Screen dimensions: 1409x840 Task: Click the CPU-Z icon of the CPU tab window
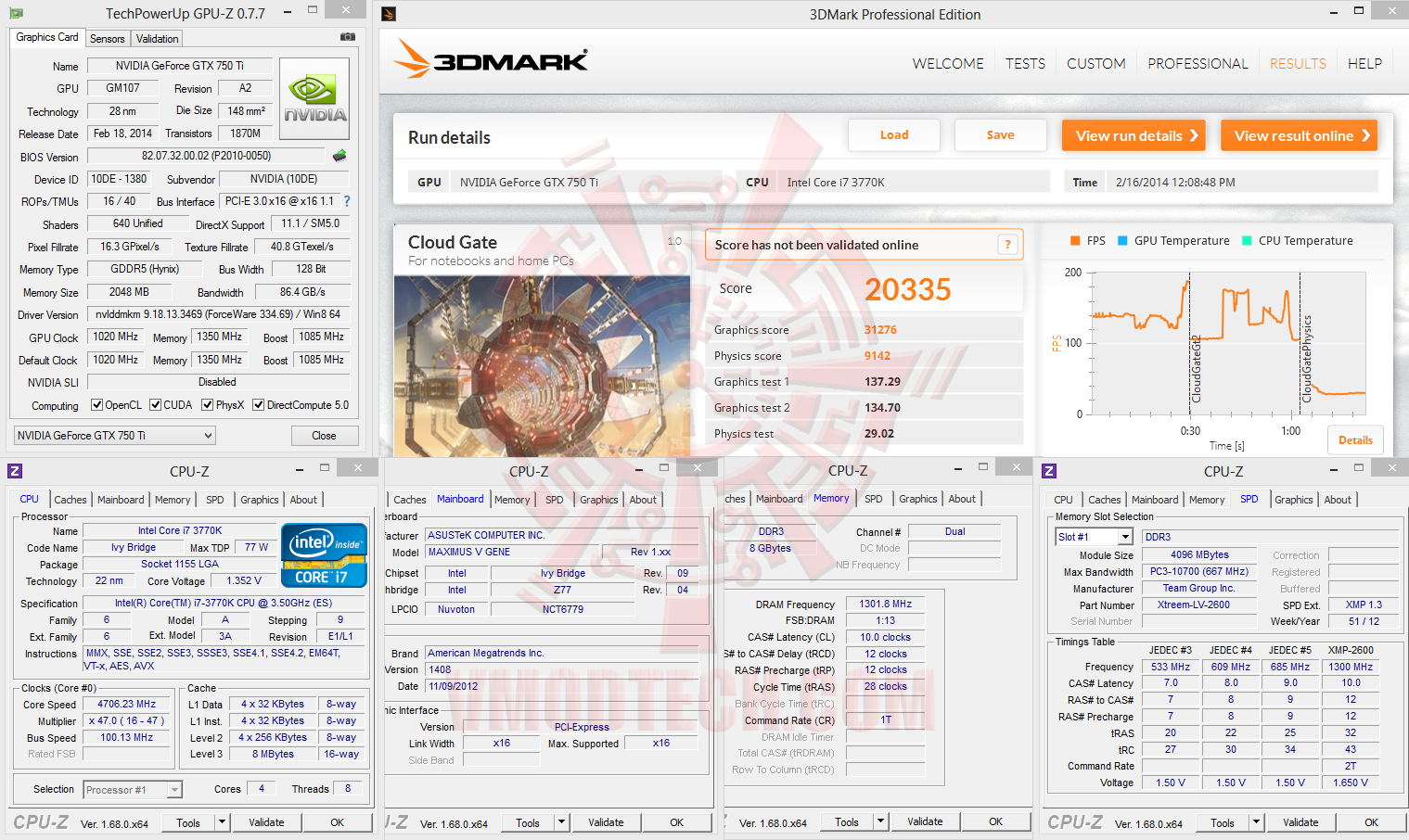click(14, 470)
